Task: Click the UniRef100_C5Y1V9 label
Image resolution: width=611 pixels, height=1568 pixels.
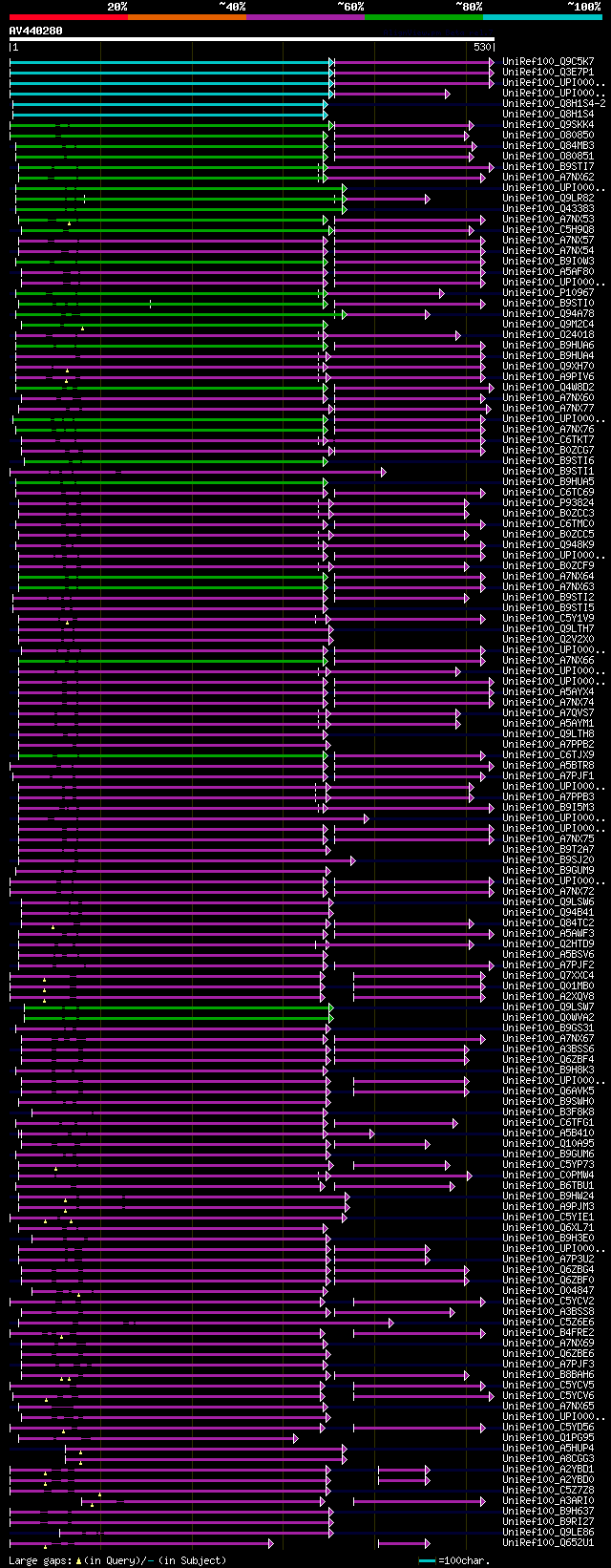Action: [548, 618]
